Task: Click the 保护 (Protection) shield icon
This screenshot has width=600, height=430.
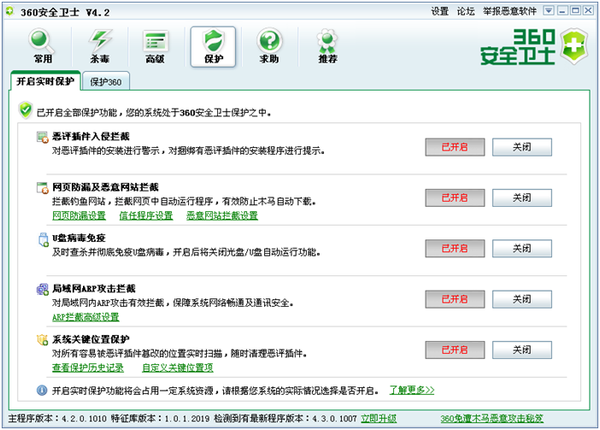Action: (x=213, y=46)
